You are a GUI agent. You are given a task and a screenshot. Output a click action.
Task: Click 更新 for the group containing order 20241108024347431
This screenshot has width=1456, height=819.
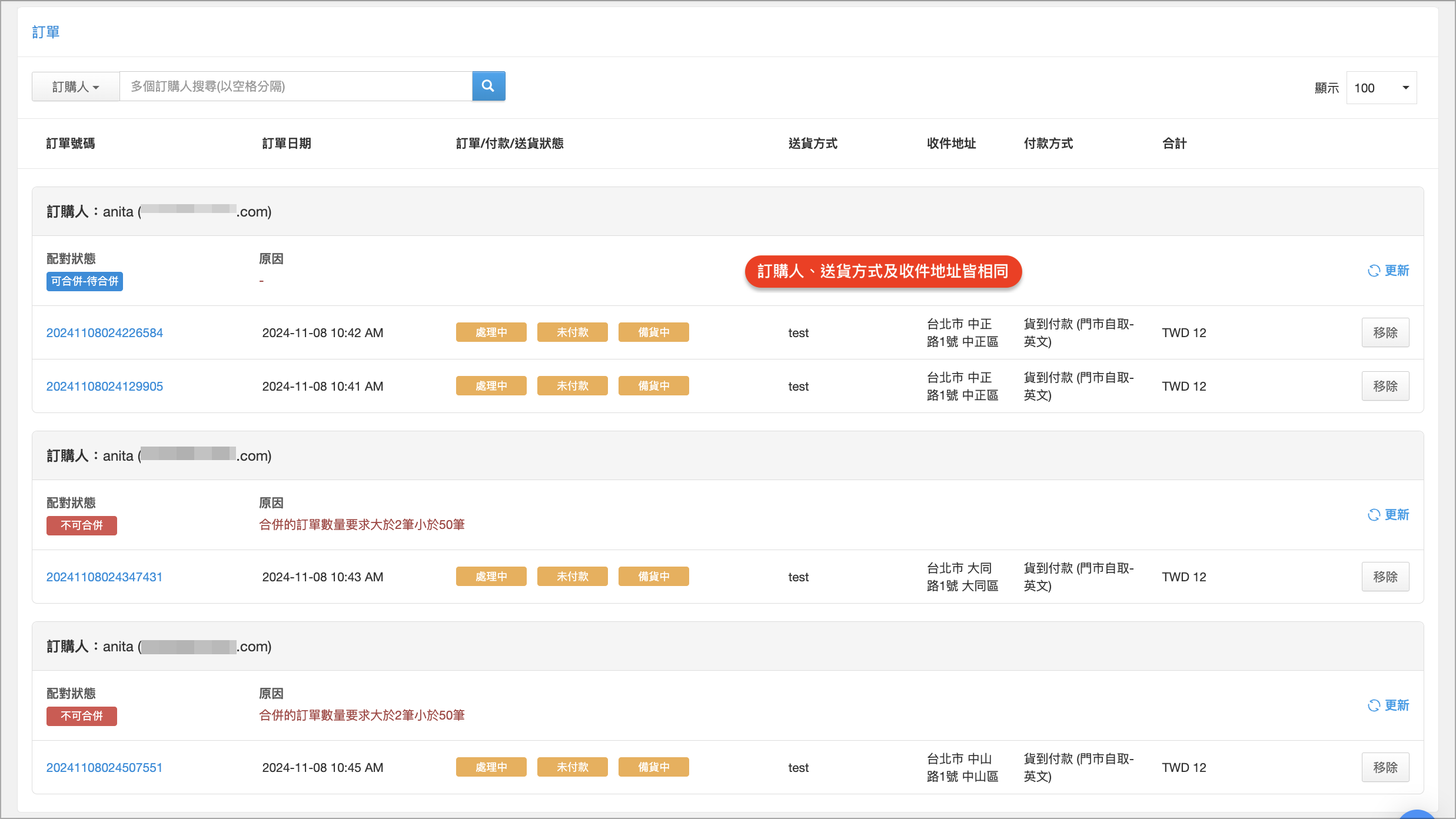1388,515
